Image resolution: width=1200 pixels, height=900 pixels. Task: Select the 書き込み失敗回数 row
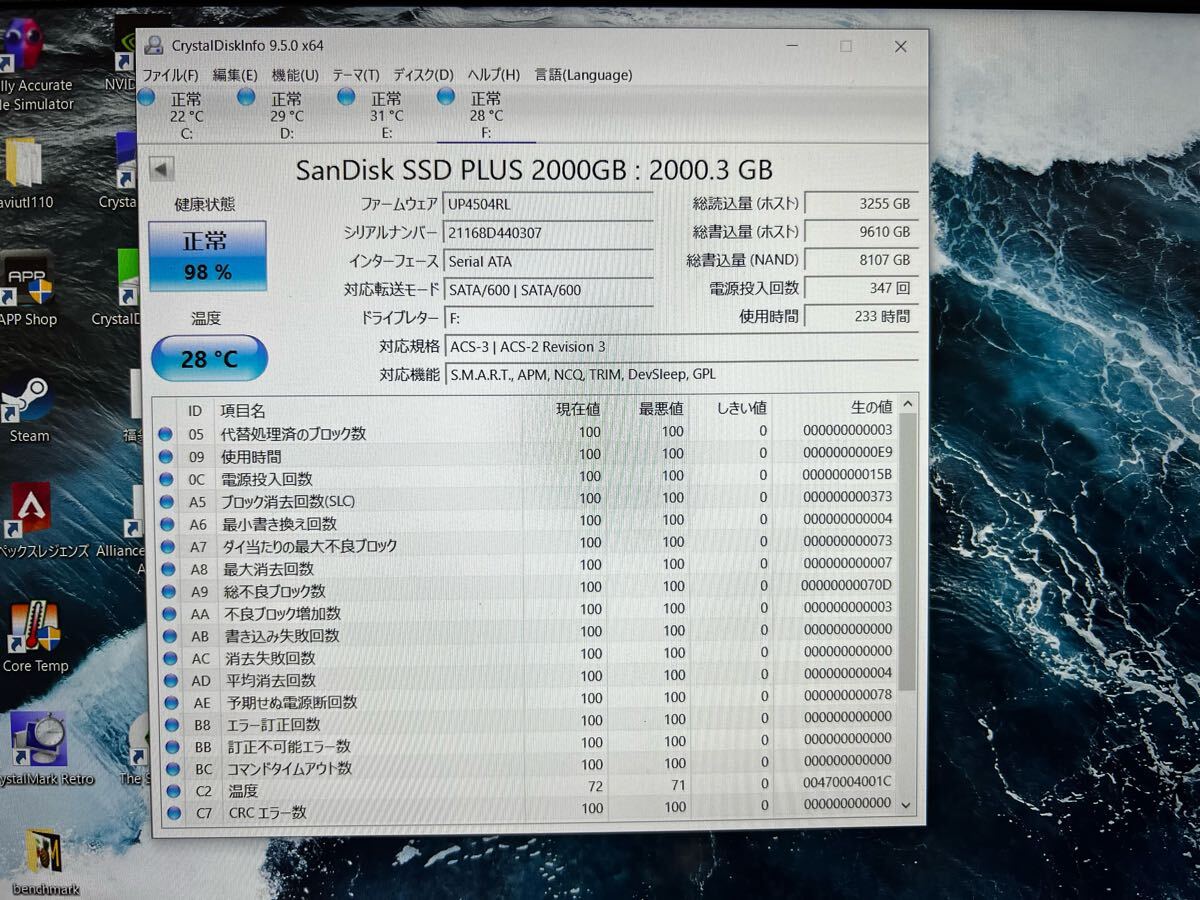click(x=527, y=634)
